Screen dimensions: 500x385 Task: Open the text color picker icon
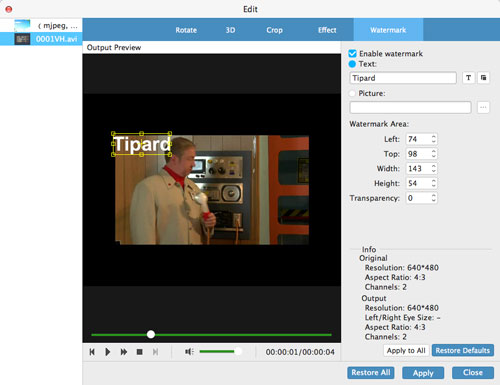[x=483, y=78]
